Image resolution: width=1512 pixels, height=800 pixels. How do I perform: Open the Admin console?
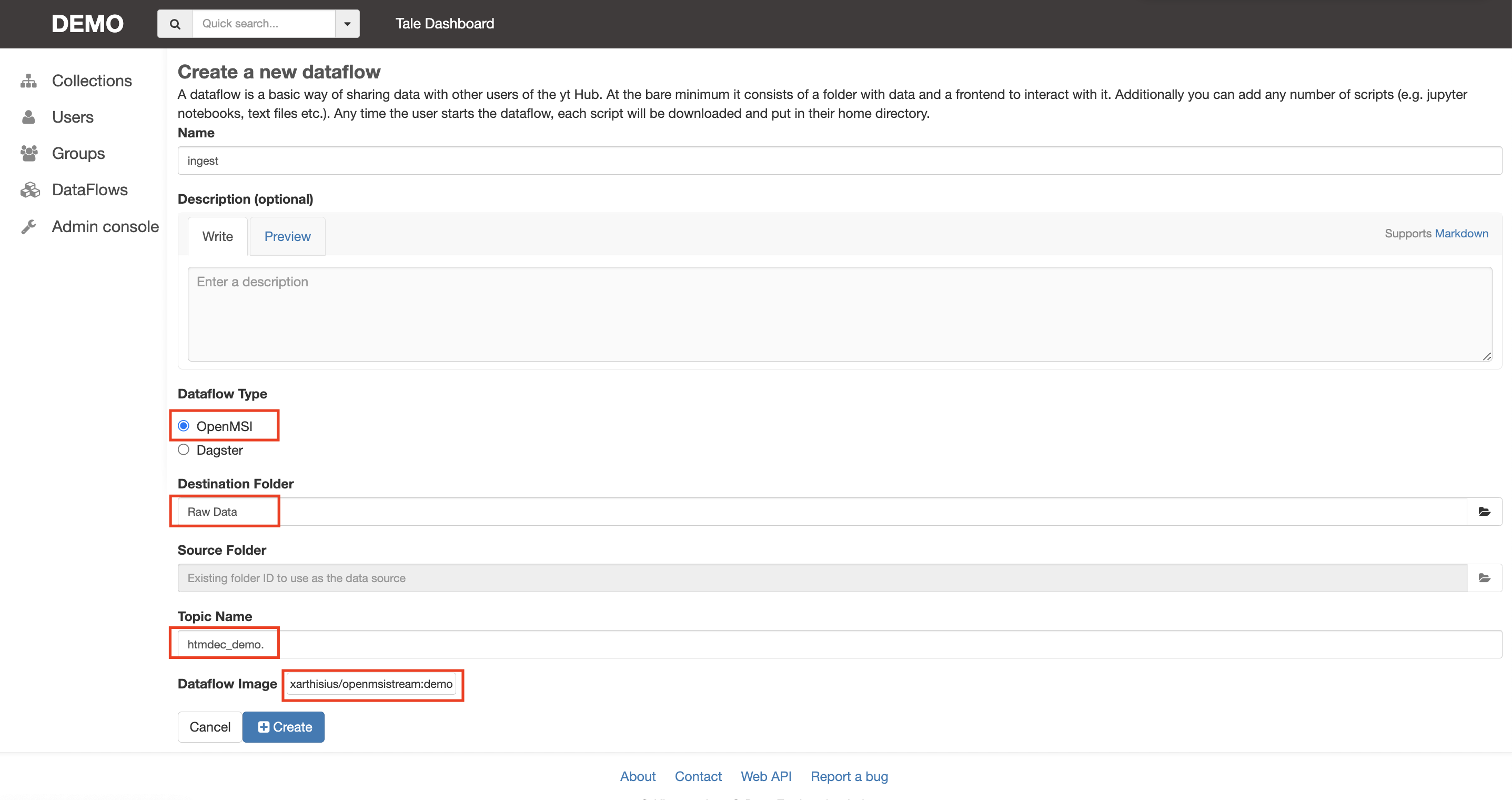pos(105,226)
